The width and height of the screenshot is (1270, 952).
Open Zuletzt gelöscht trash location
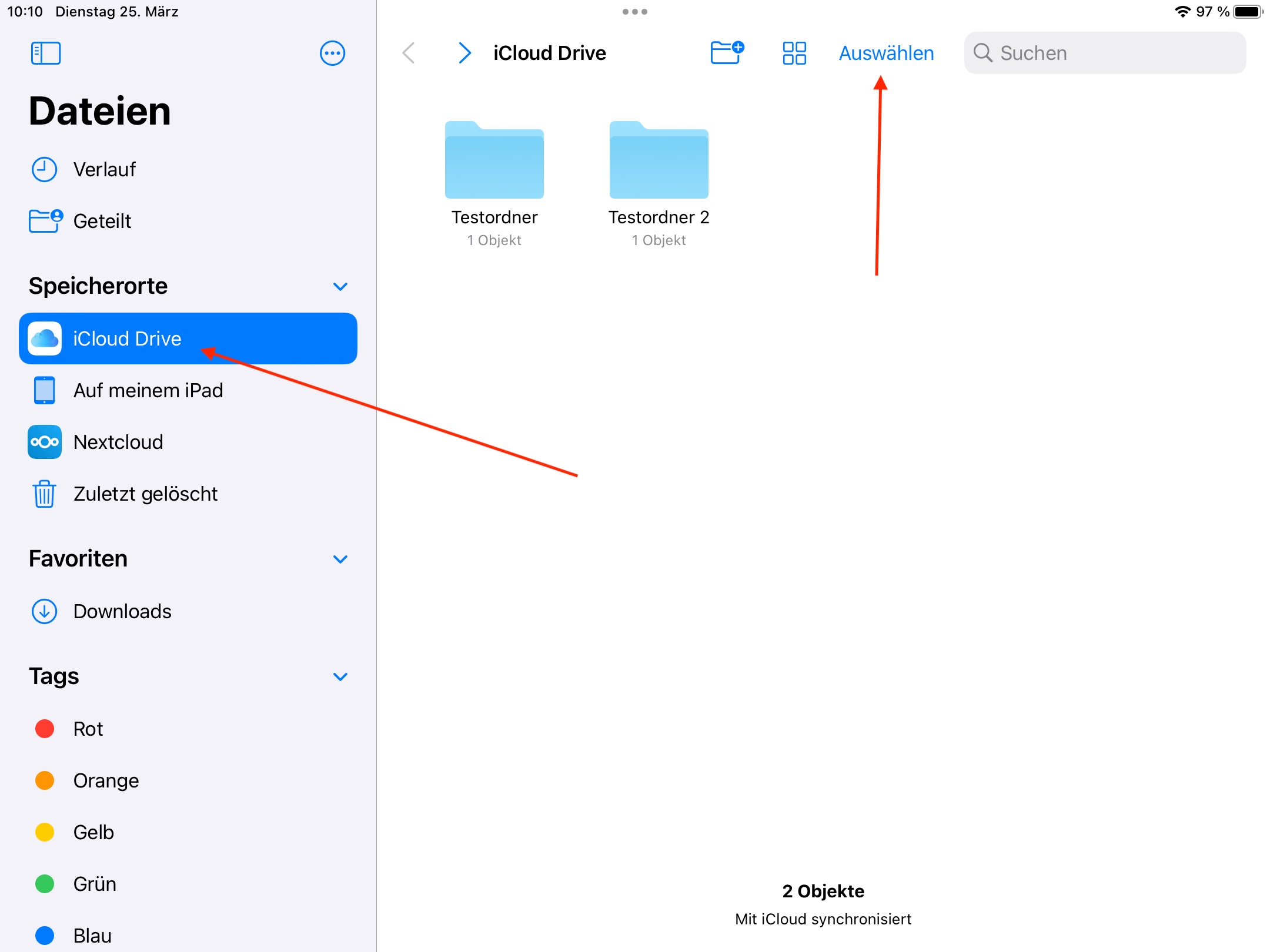pyautogui.click(x=145, y=494)
